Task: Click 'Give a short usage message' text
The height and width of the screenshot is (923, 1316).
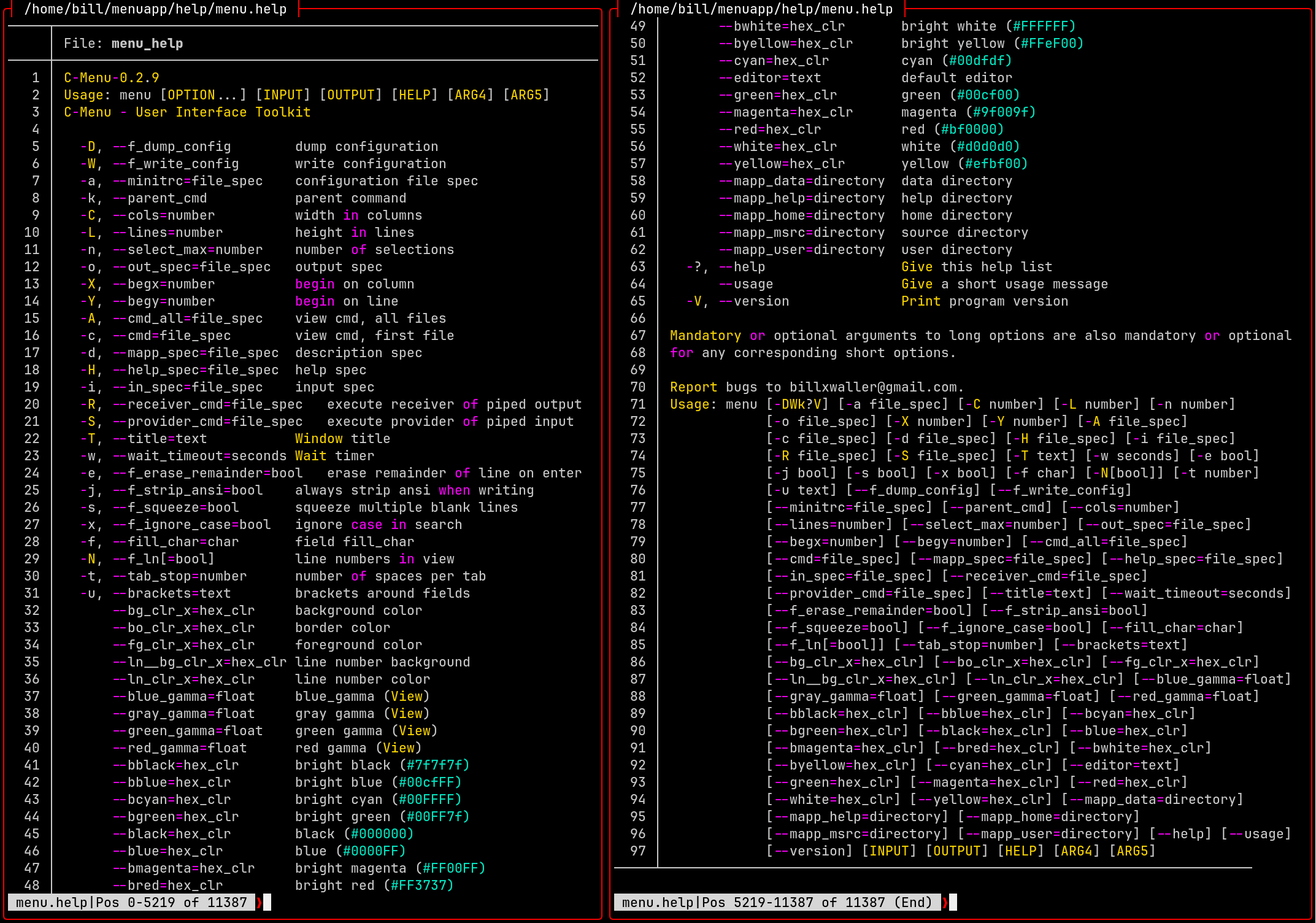Action: [1005, 284]
